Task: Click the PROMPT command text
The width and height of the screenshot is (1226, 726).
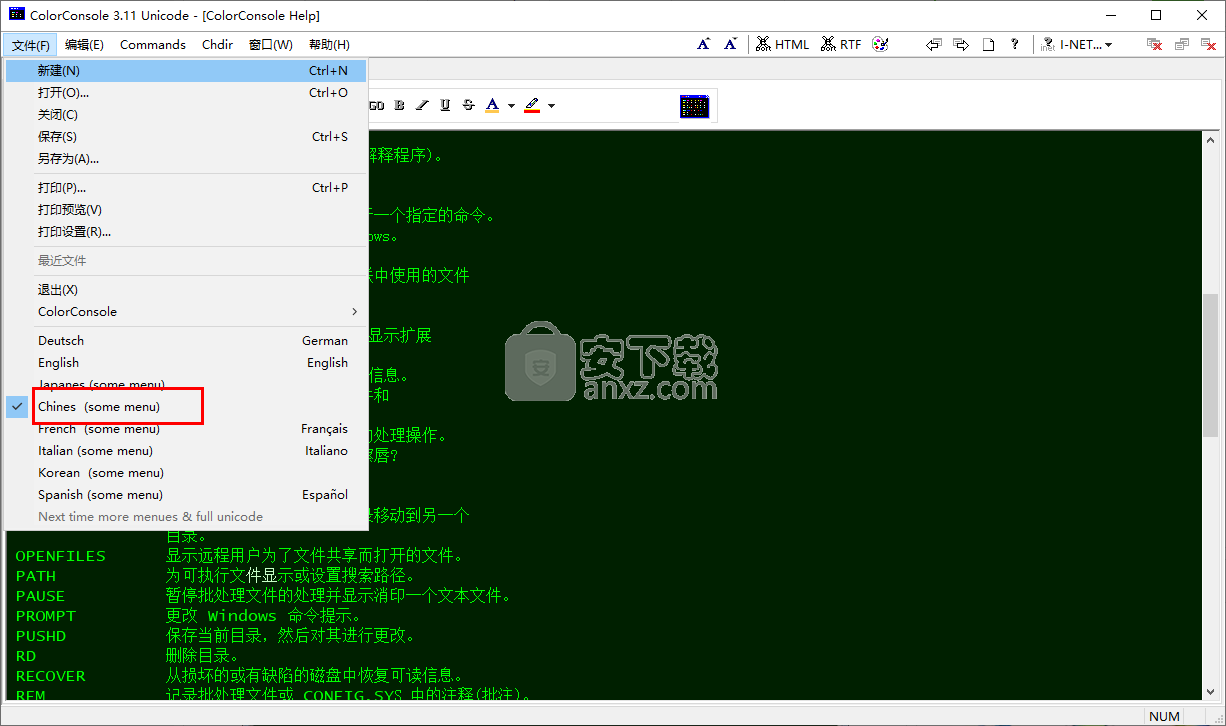Action: click(45, 616)
